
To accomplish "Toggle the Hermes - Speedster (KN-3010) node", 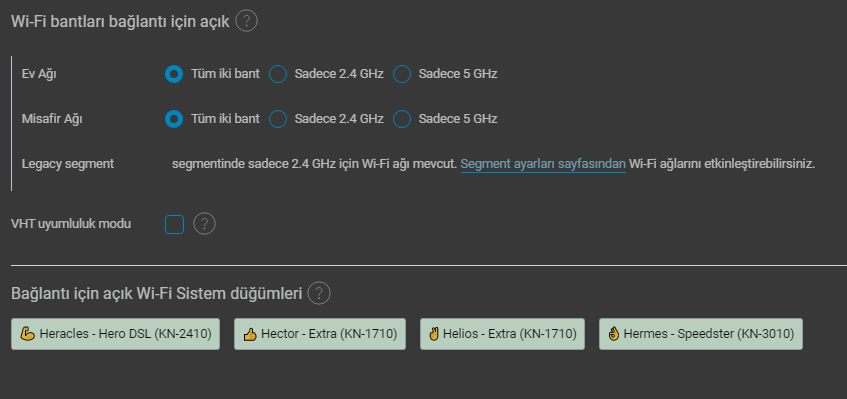I will click(x=701, y=334).
